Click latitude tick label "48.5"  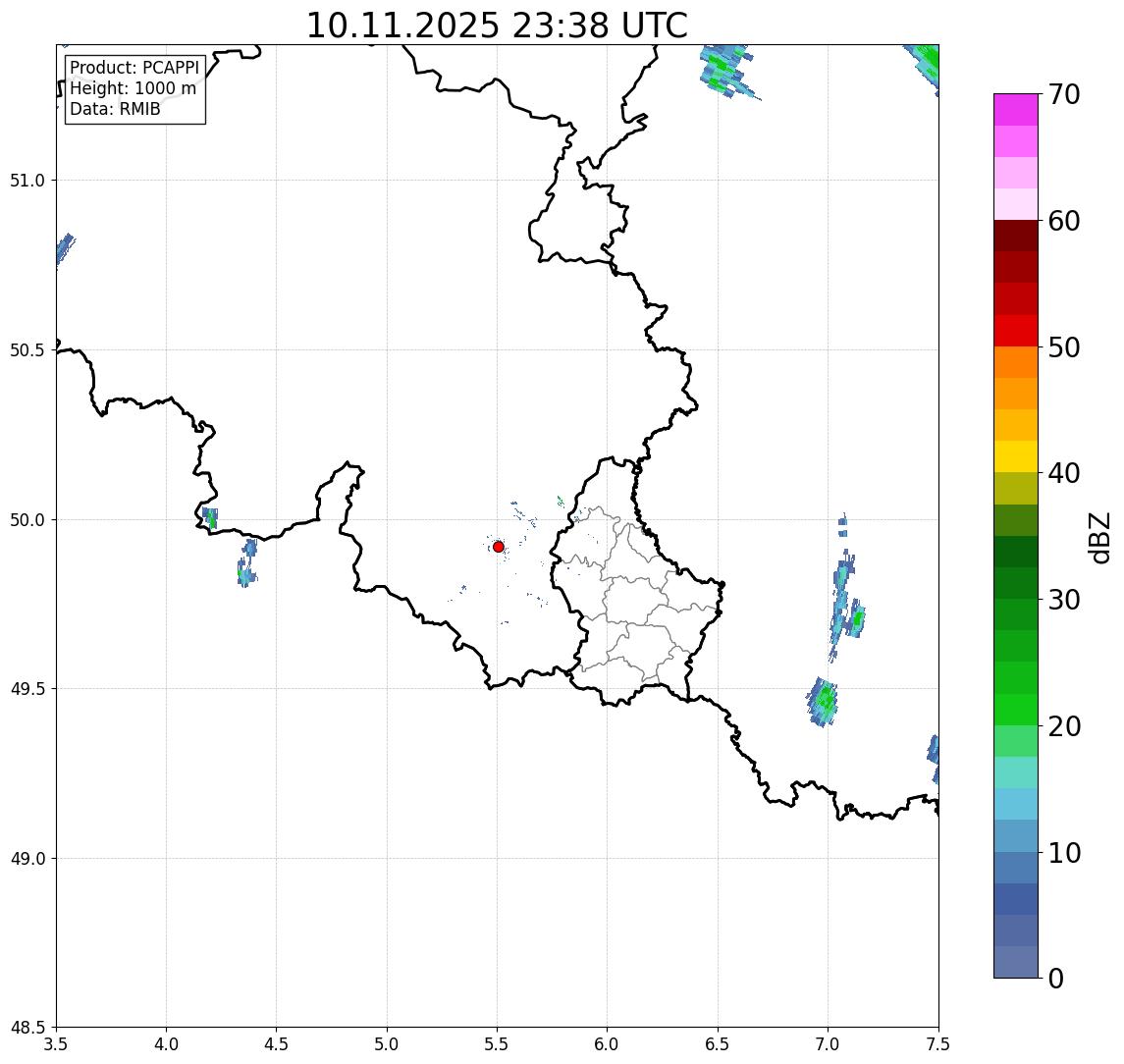coord(27,1028)
